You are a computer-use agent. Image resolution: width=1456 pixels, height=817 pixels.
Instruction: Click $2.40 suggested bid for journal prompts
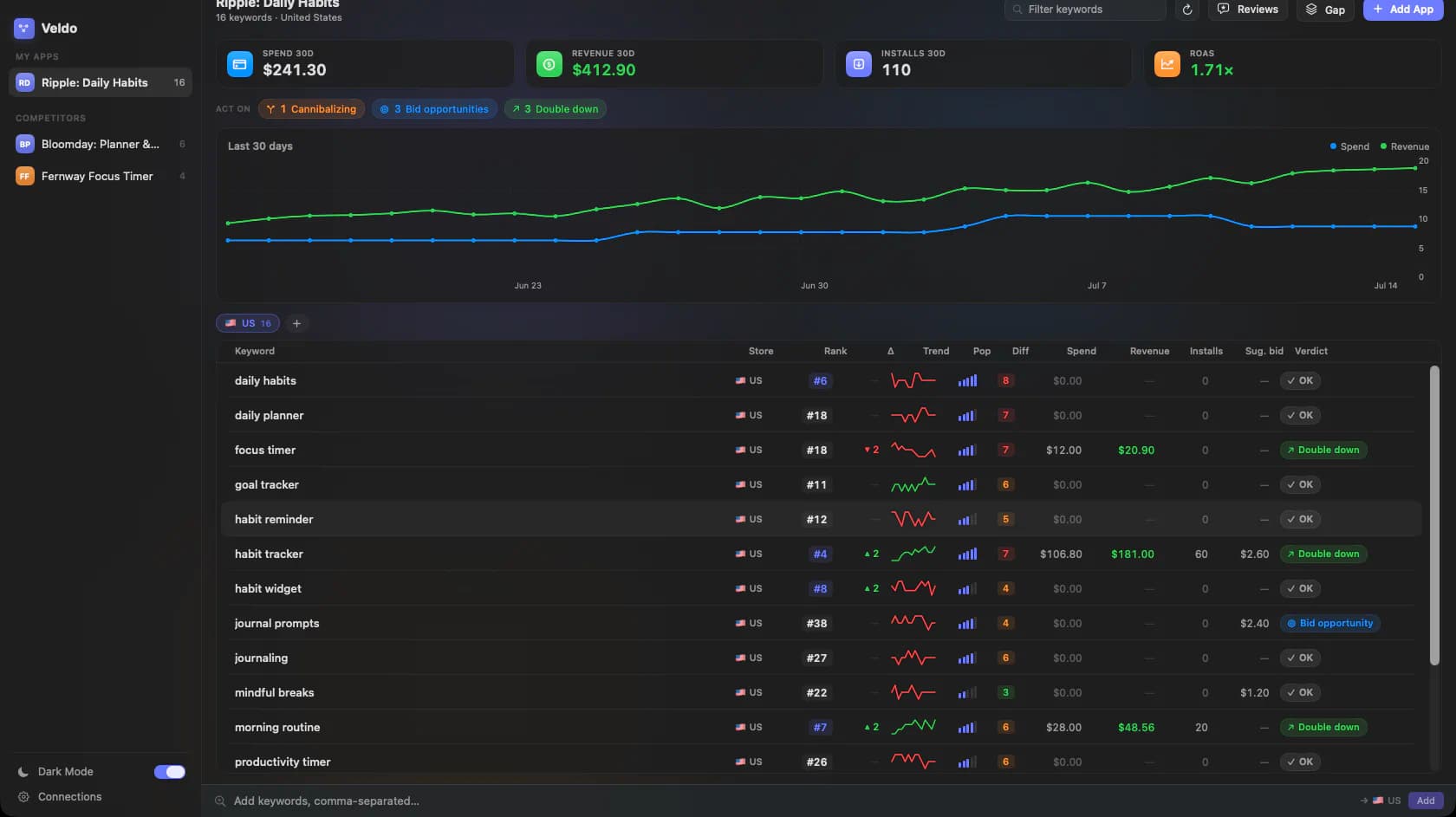click(1254, 623)
